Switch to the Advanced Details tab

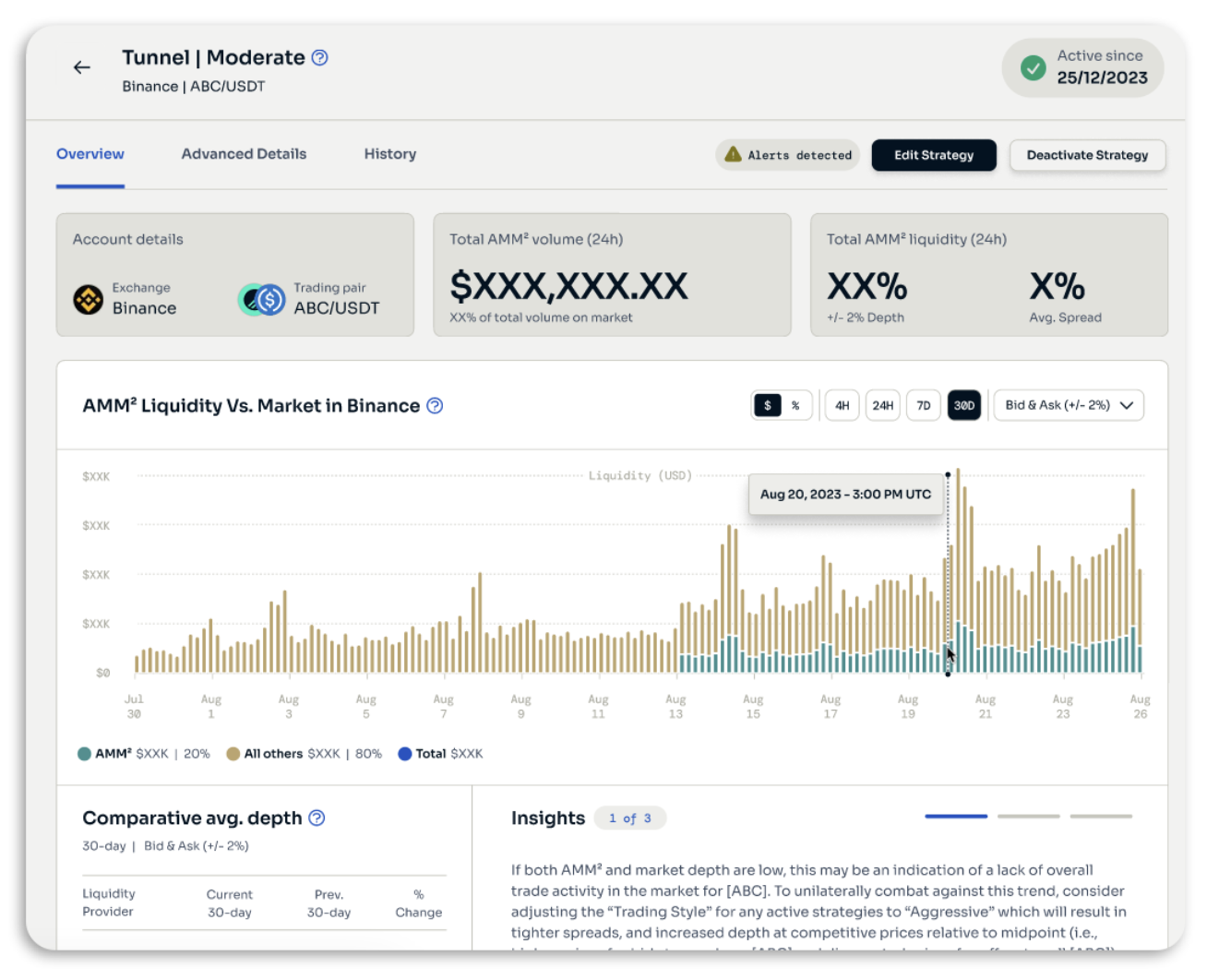point(244,154)
